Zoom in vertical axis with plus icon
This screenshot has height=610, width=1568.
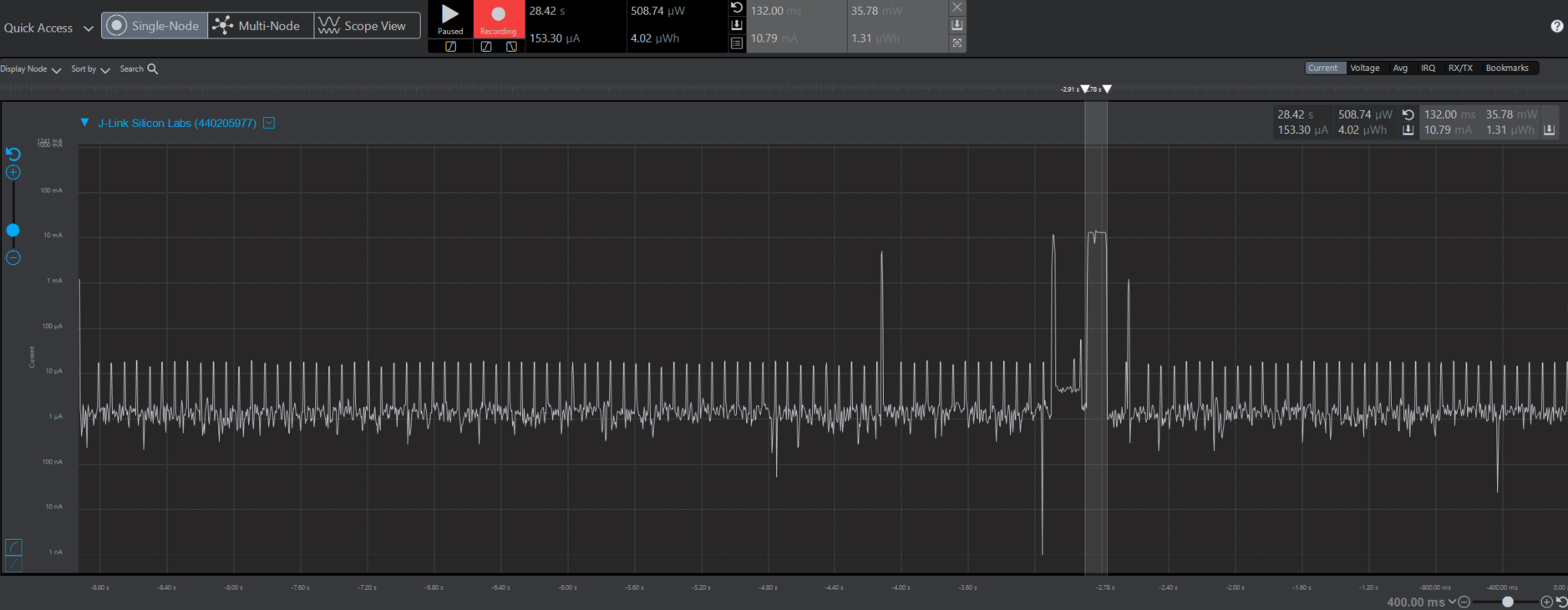(13, 173)
